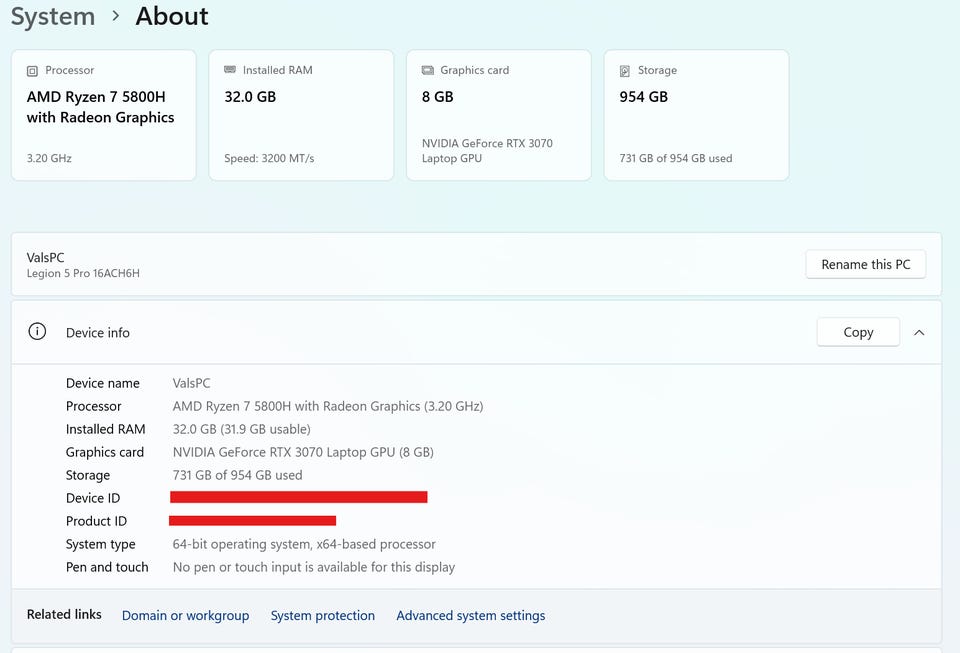
Task: Go back to System breadcrumb
Action: pos(53,16)
